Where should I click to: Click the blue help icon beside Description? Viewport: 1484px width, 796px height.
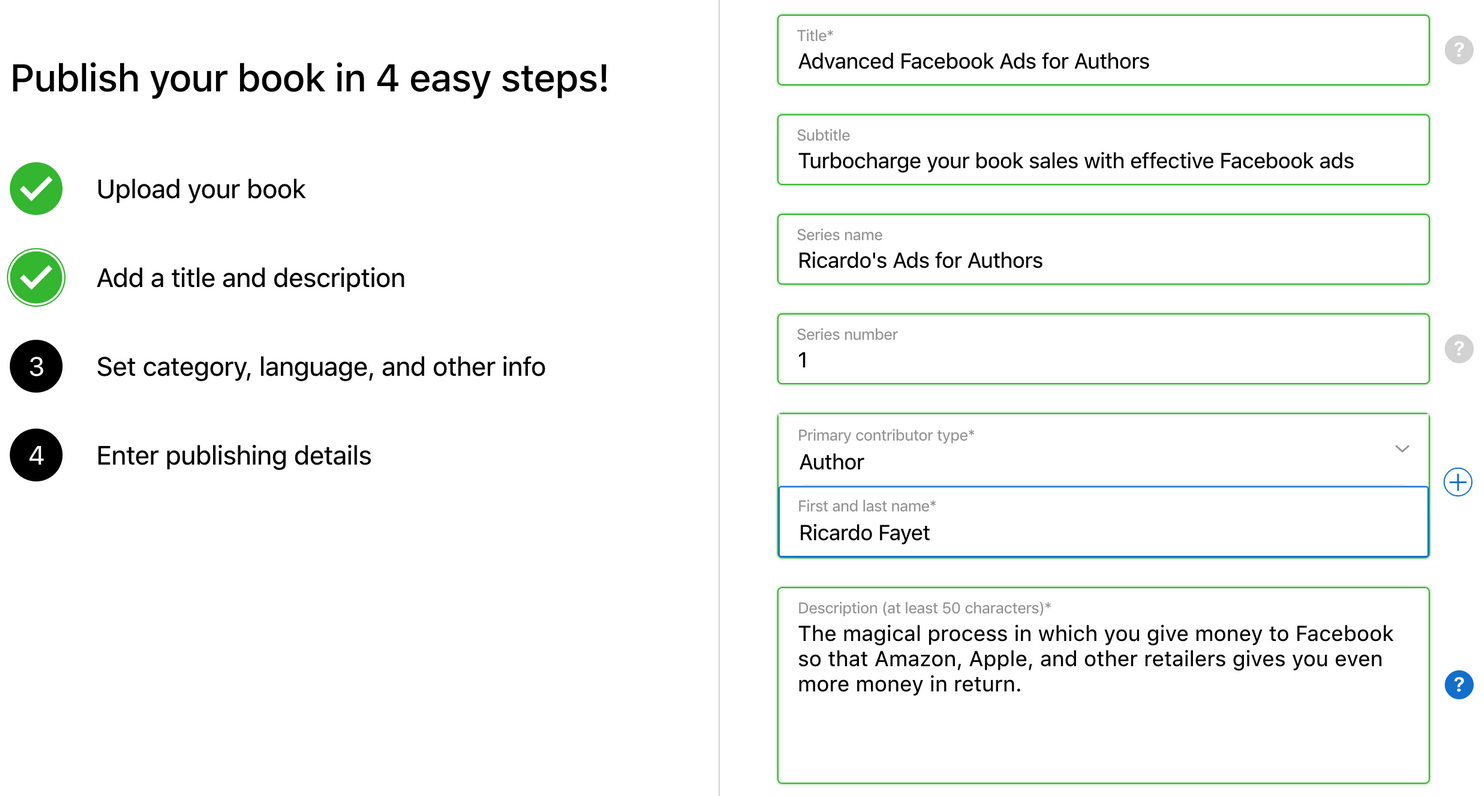[x=1459, y=685]
